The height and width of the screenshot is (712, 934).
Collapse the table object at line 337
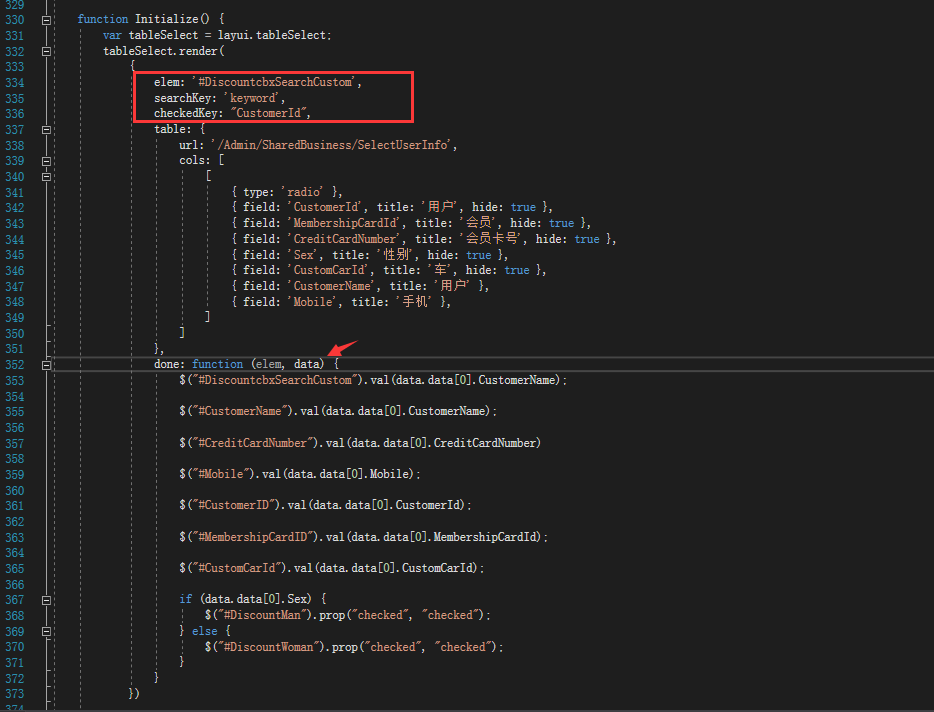[47, 129]
